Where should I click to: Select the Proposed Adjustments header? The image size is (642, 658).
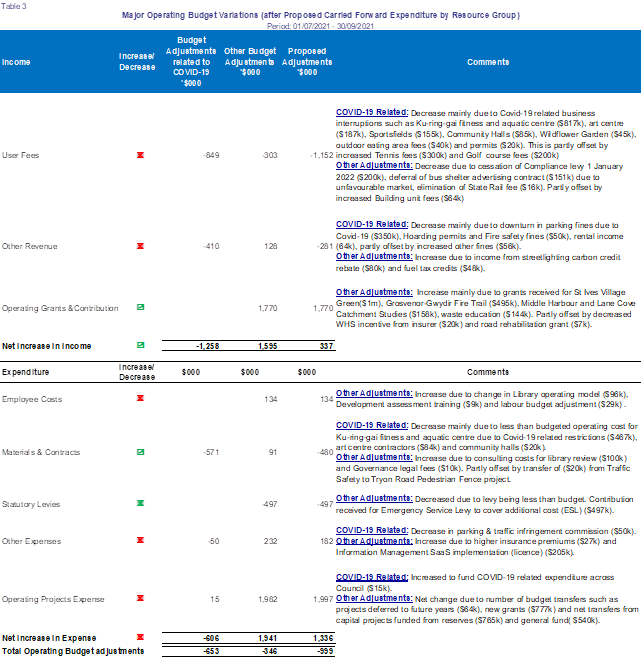coord(307,62)
